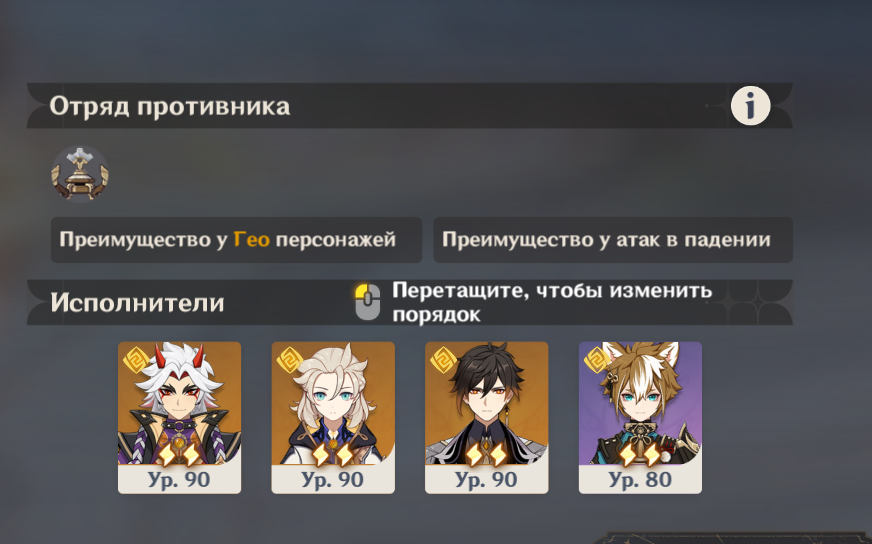Viewport: 872px width, 544px height.
Task: Click the lightning energy icons on Zhongli's card
Action: [x=487, y=454]
